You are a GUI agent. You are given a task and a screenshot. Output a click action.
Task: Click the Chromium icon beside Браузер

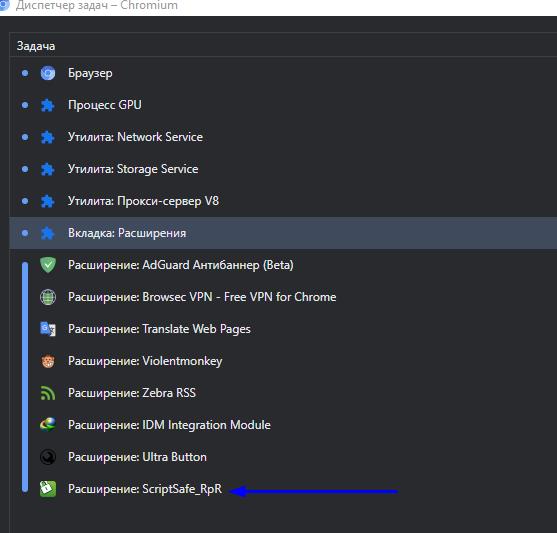tap(48, 73)
